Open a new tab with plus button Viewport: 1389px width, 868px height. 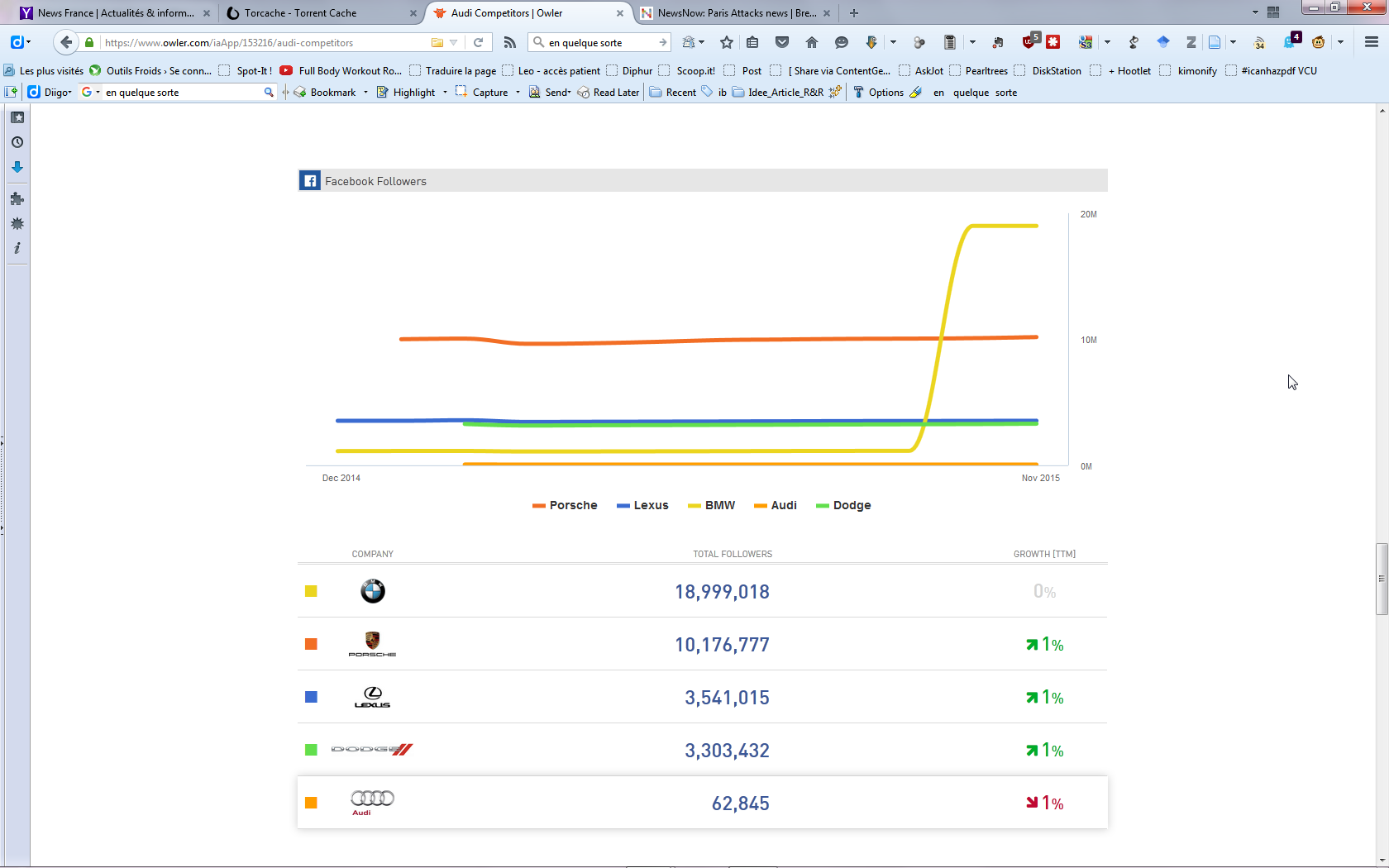click(x=854, y=12)
